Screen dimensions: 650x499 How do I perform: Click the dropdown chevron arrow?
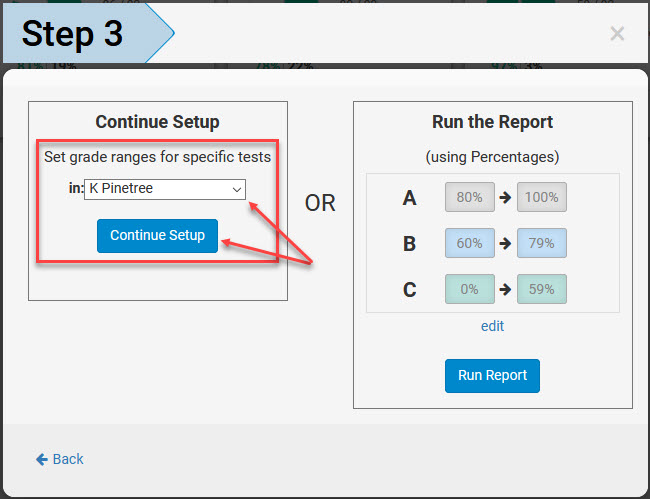tap(237, 190)
